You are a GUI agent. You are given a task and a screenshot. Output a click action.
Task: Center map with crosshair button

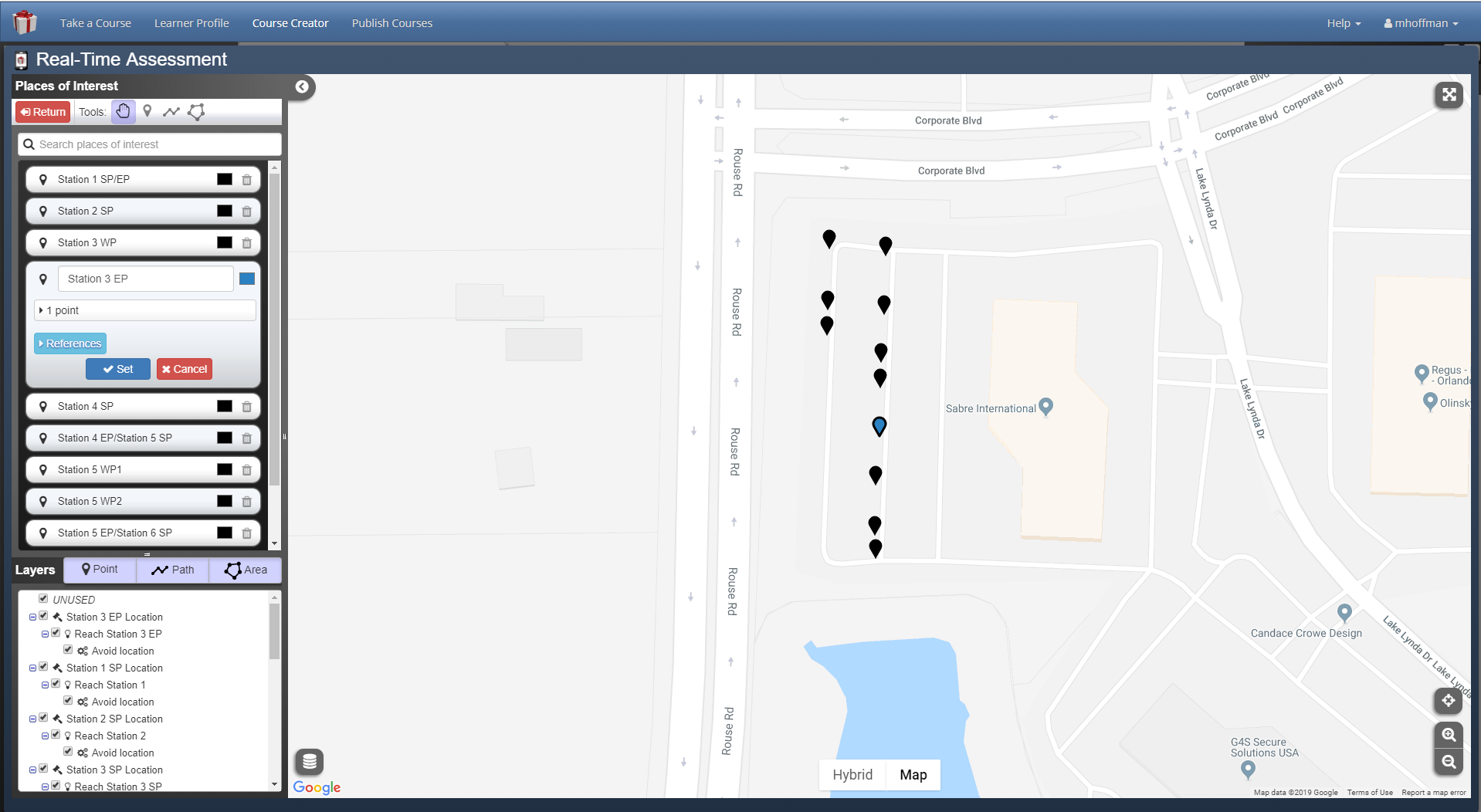pos(1449,701)
